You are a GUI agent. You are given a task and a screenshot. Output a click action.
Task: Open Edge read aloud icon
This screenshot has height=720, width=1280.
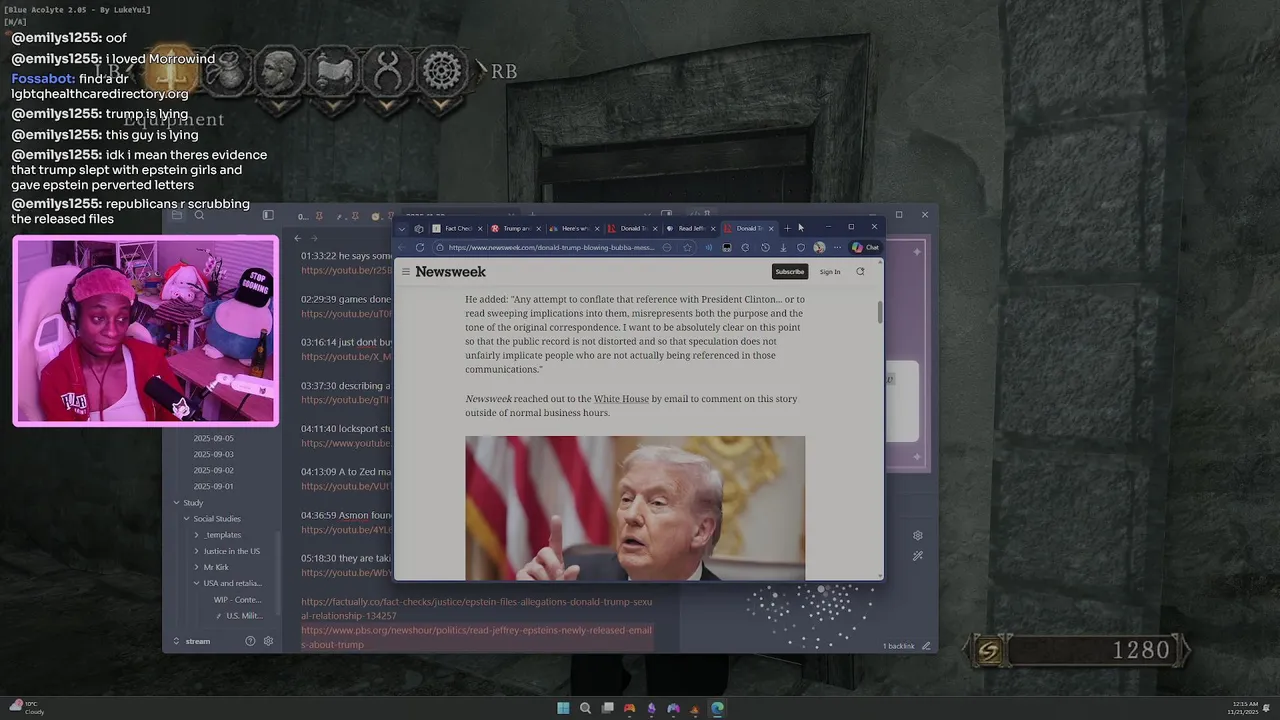709,247
